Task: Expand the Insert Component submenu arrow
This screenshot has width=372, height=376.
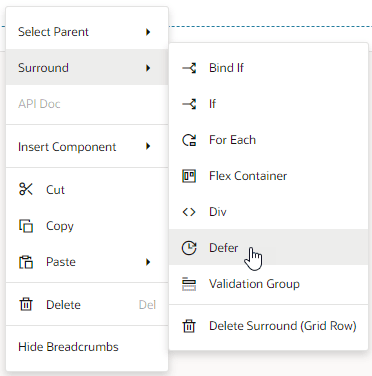Action: tap(148, 146)
